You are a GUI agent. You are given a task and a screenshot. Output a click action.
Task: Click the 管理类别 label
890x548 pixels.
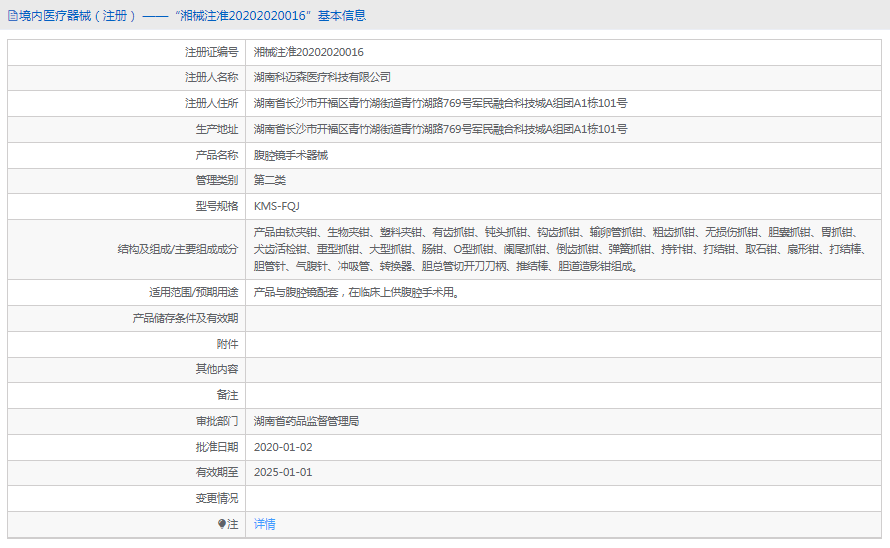[217, 181]
